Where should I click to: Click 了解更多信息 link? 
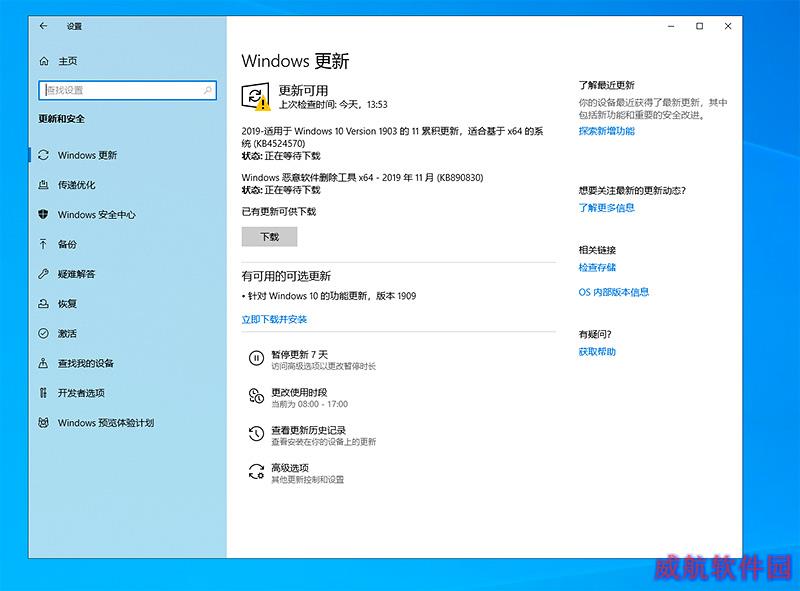click(607, 208)
